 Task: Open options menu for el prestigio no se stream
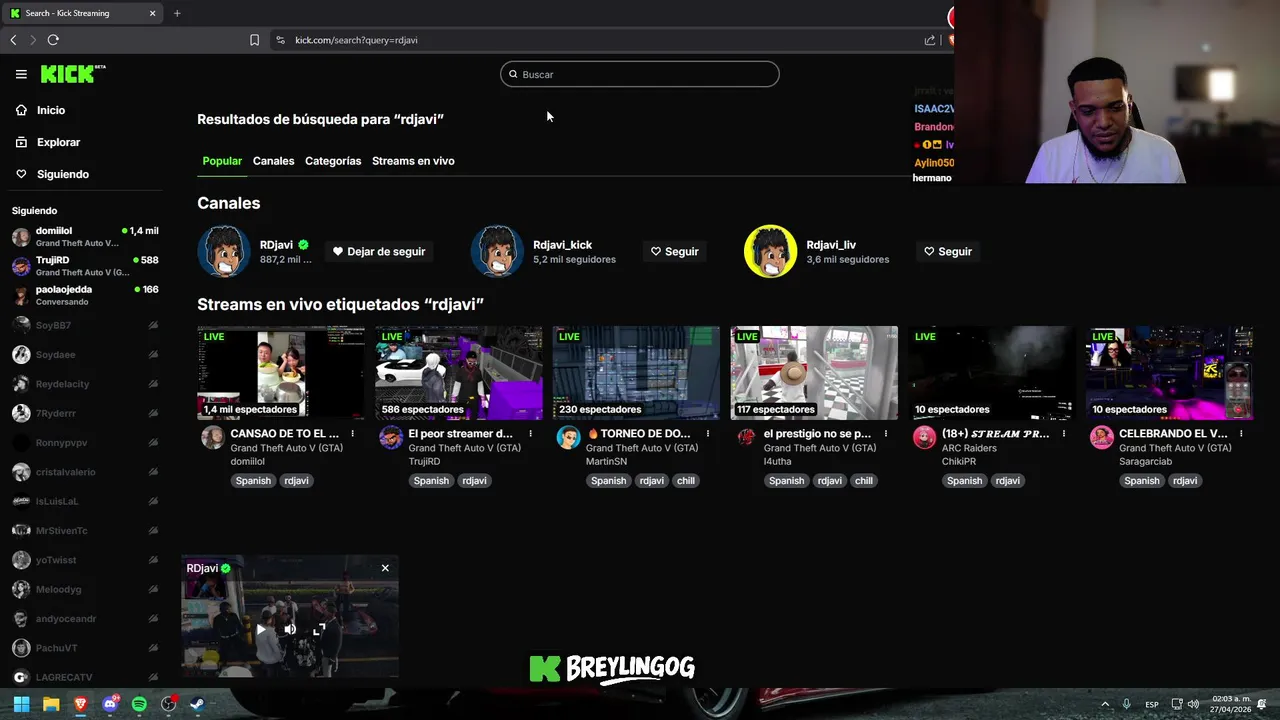886,434
